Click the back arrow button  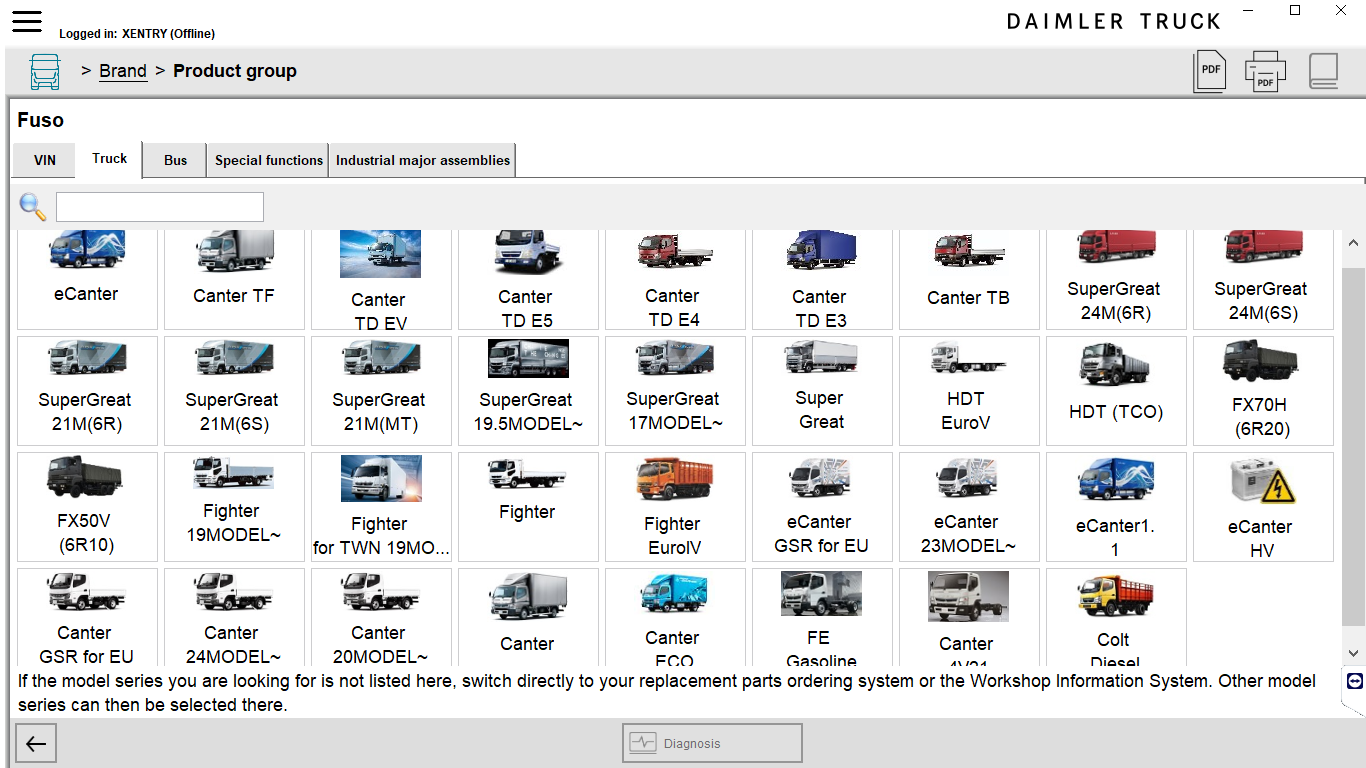tap(36, 743)
